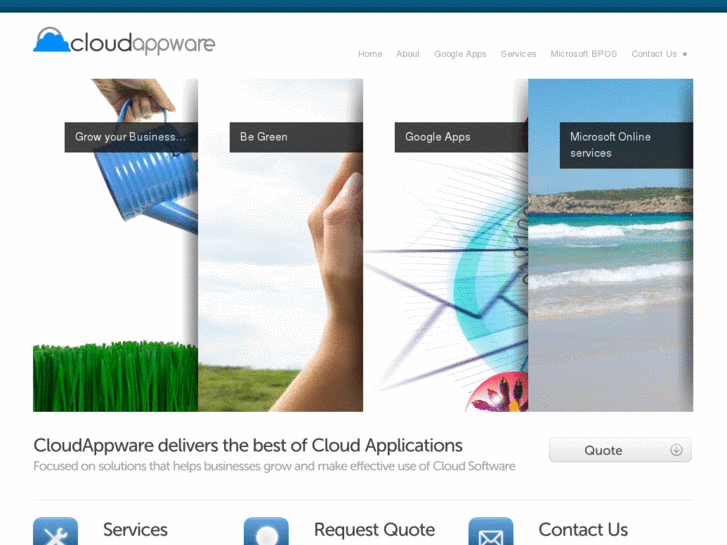The image size is (727, 545).
Task: Click the headline CloudAppware delivers the best
Action: 248,445
